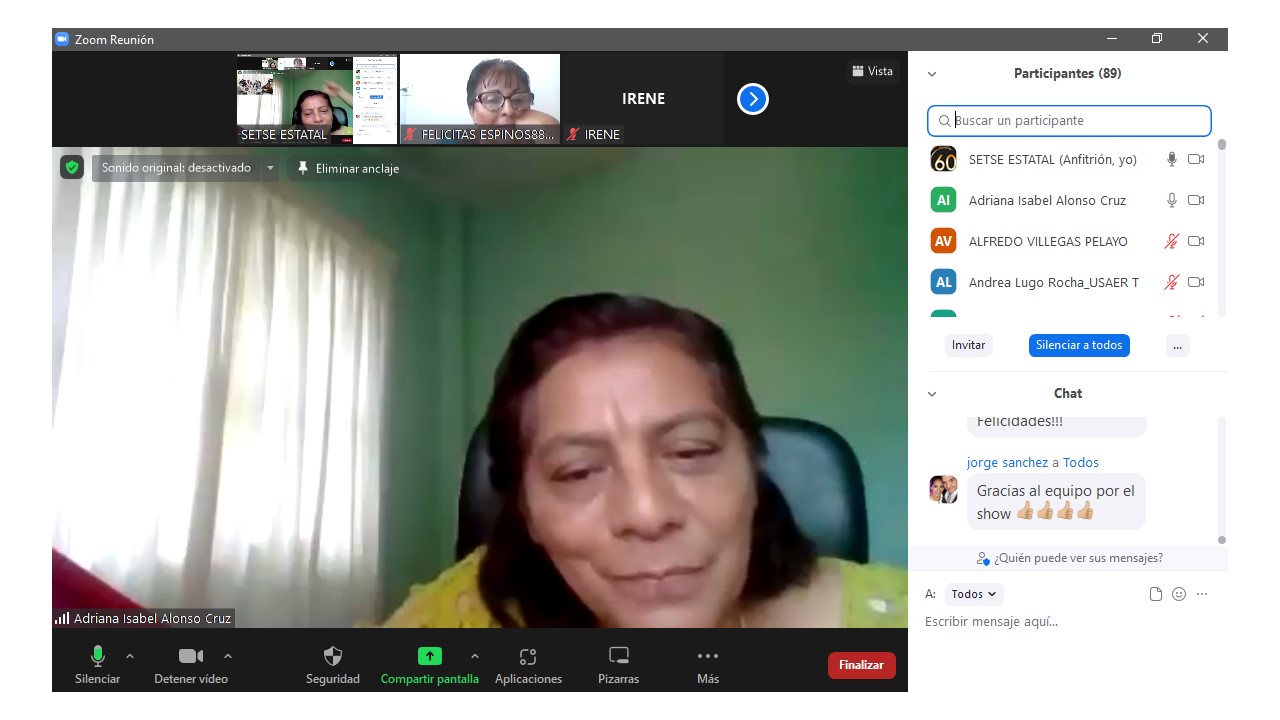Screen dimensions: 1280x720
Task: Open the Vista layout menu
Action: tap(872, 71)
